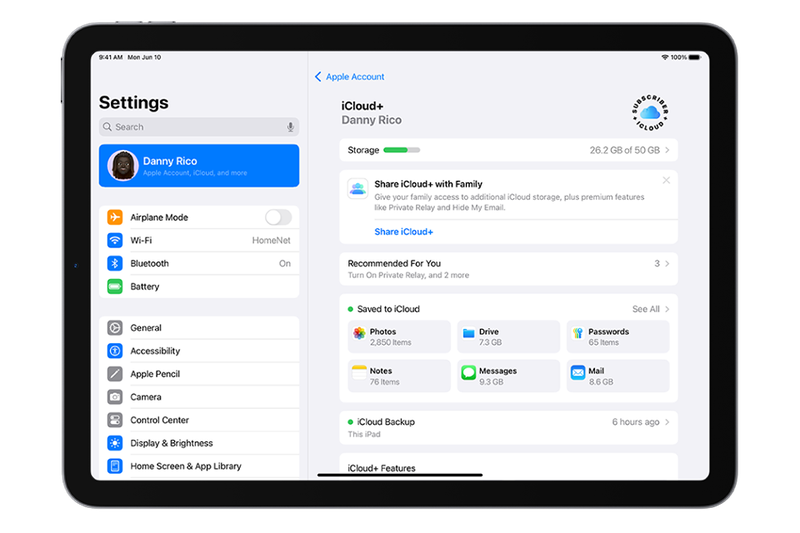800x533 pixels.
Task: Tap the Wi-Fi status bar indicator
Action: click(665, 57)
